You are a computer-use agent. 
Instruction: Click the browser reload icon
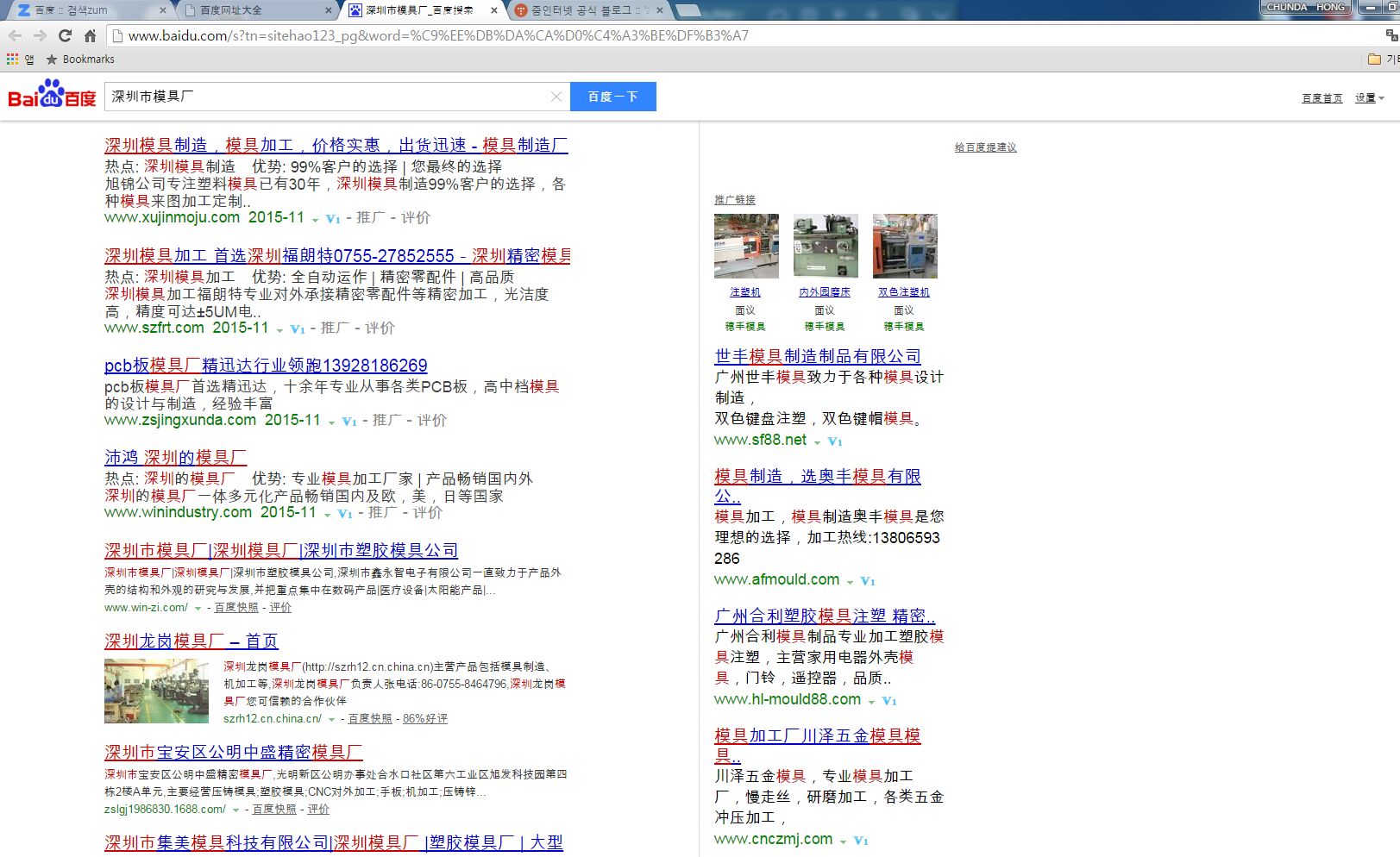point(64,35)
